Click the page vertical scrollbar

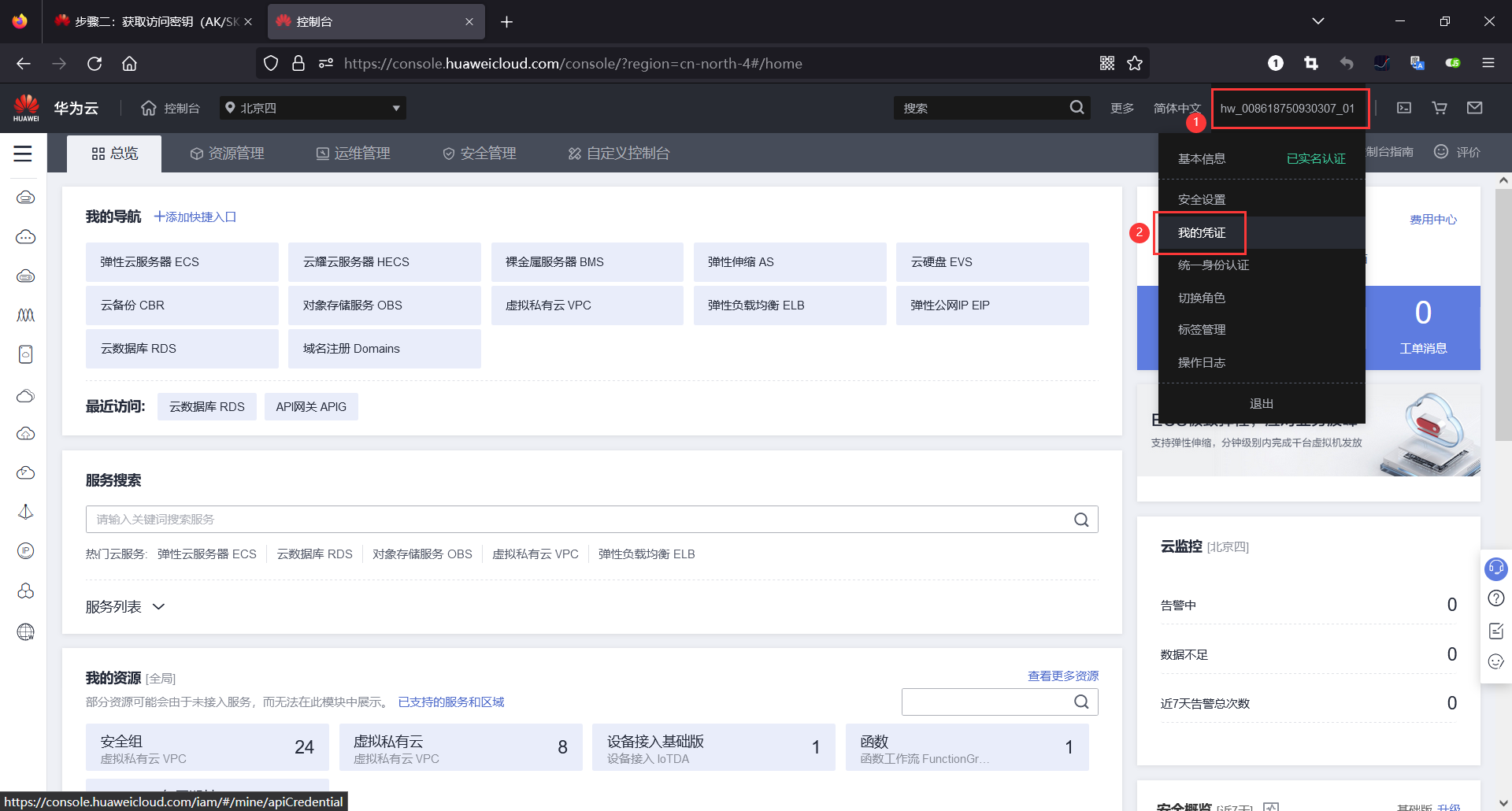coord(1503,315)
